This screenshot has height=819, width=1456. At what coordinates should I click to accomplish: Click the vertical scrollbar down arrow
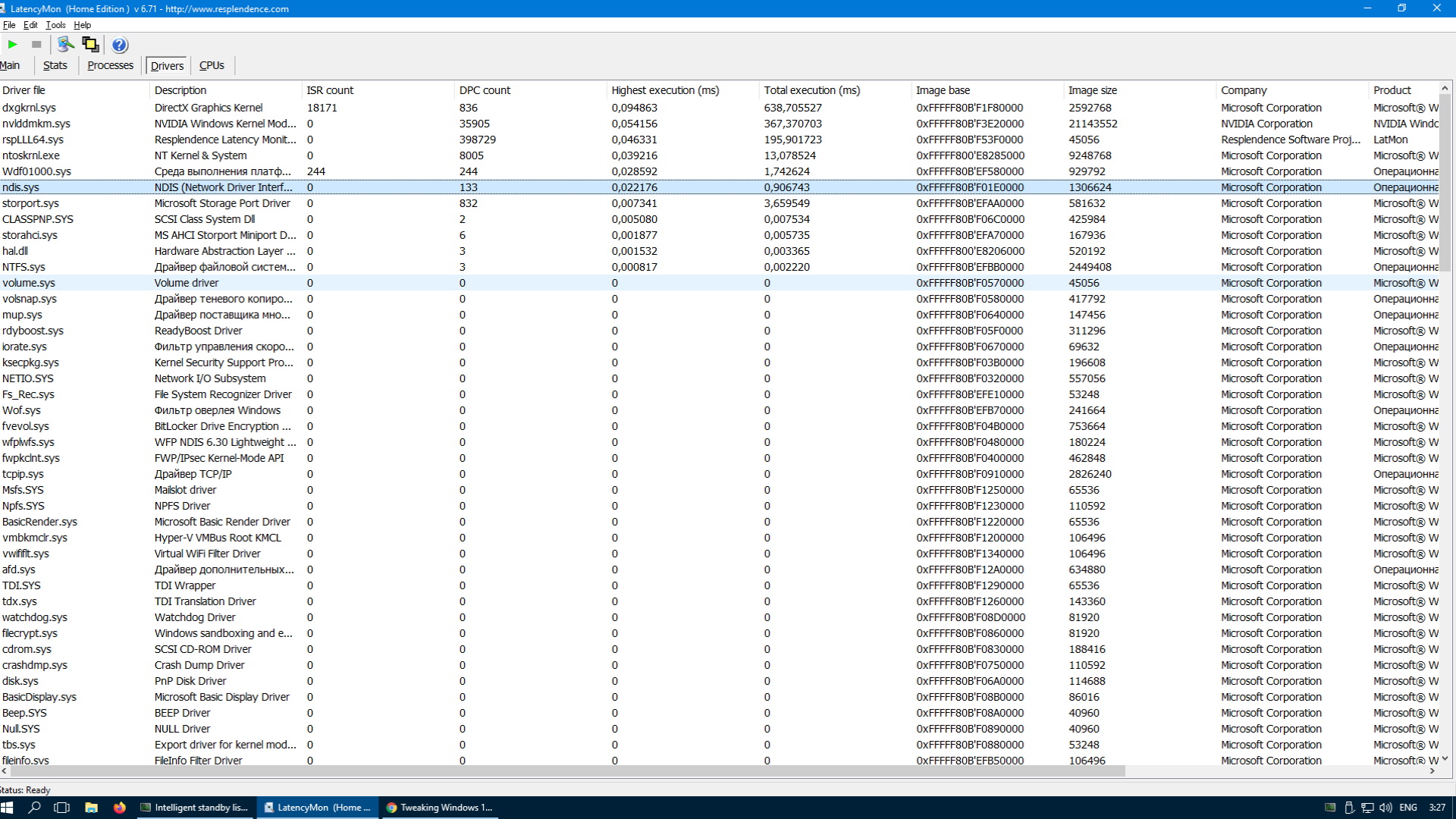coord(1445,758)
